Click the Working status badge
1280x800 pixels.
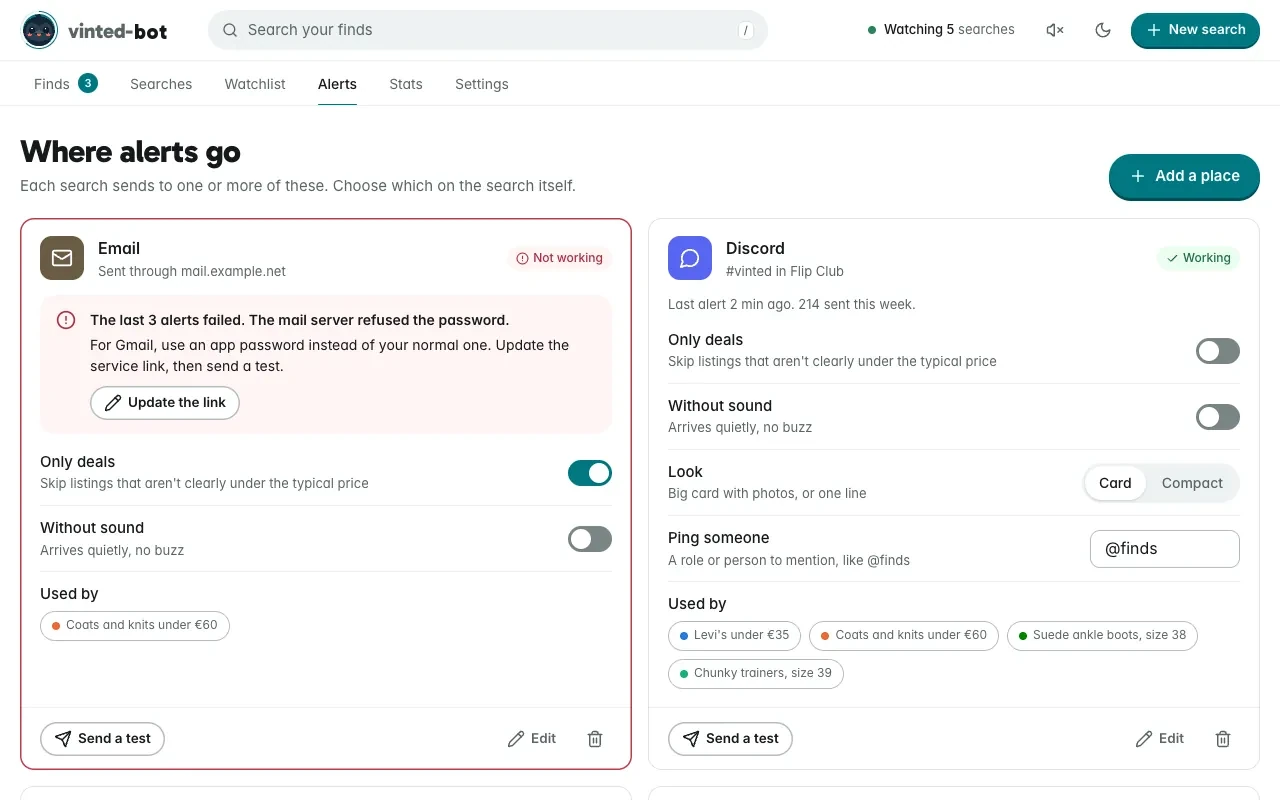[x=1198, y=258]
